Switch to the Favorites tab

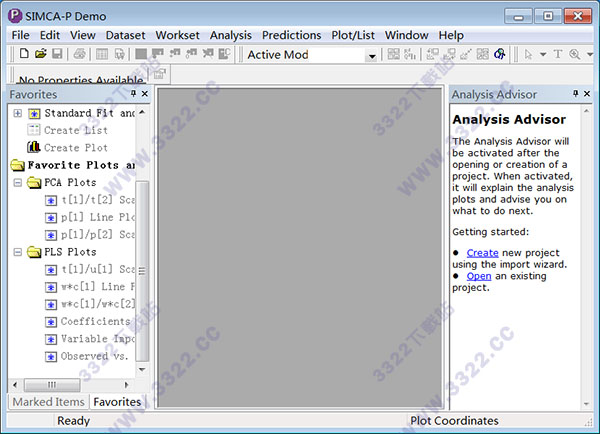point(117,402)
